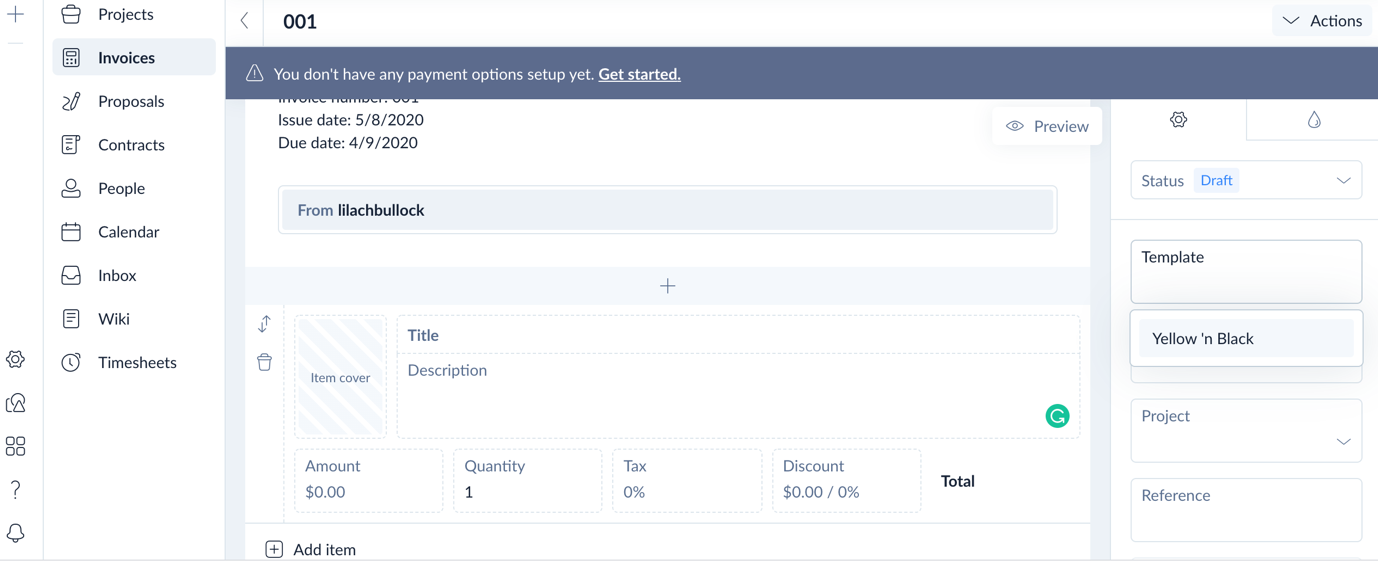Image resolution: width=1378 pixels, height=562 pixels.
Task: Click the Add item button
Action: [x=311, y=549]
